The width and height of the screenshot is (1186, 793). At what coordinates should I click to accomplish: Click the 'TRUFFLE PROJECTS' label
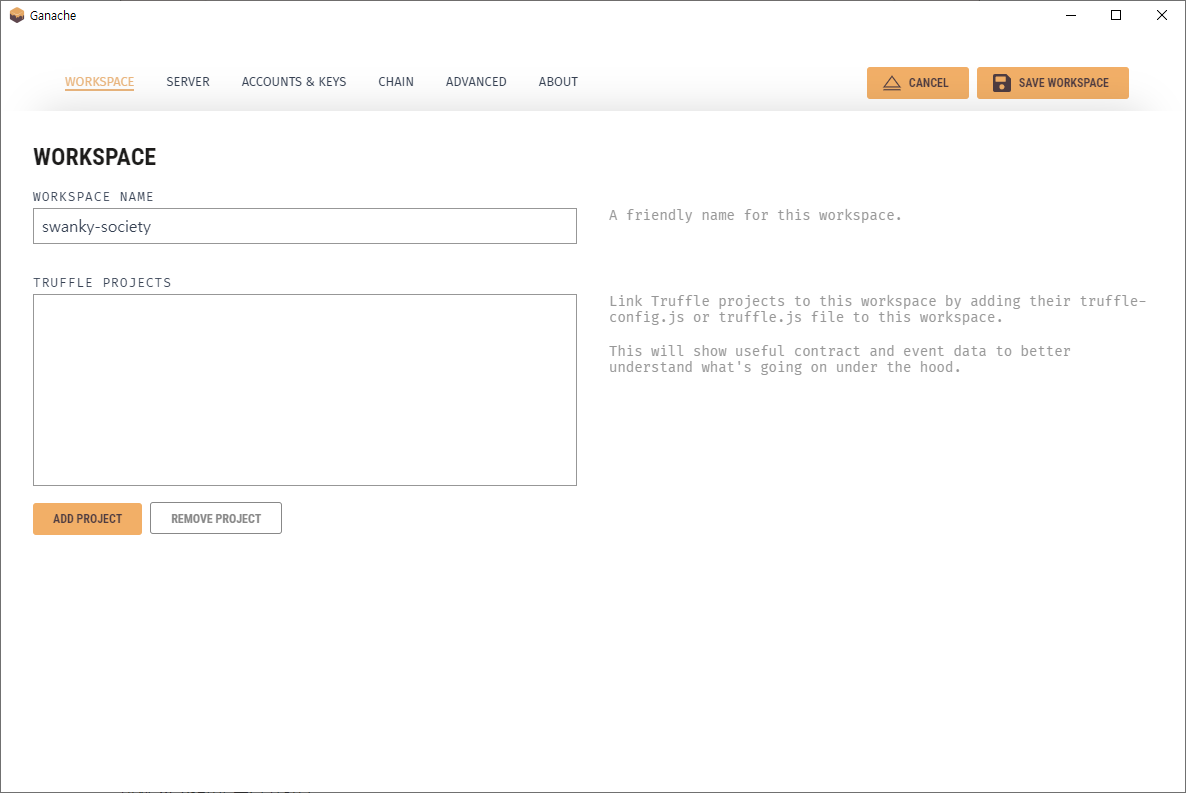[102, 282]
